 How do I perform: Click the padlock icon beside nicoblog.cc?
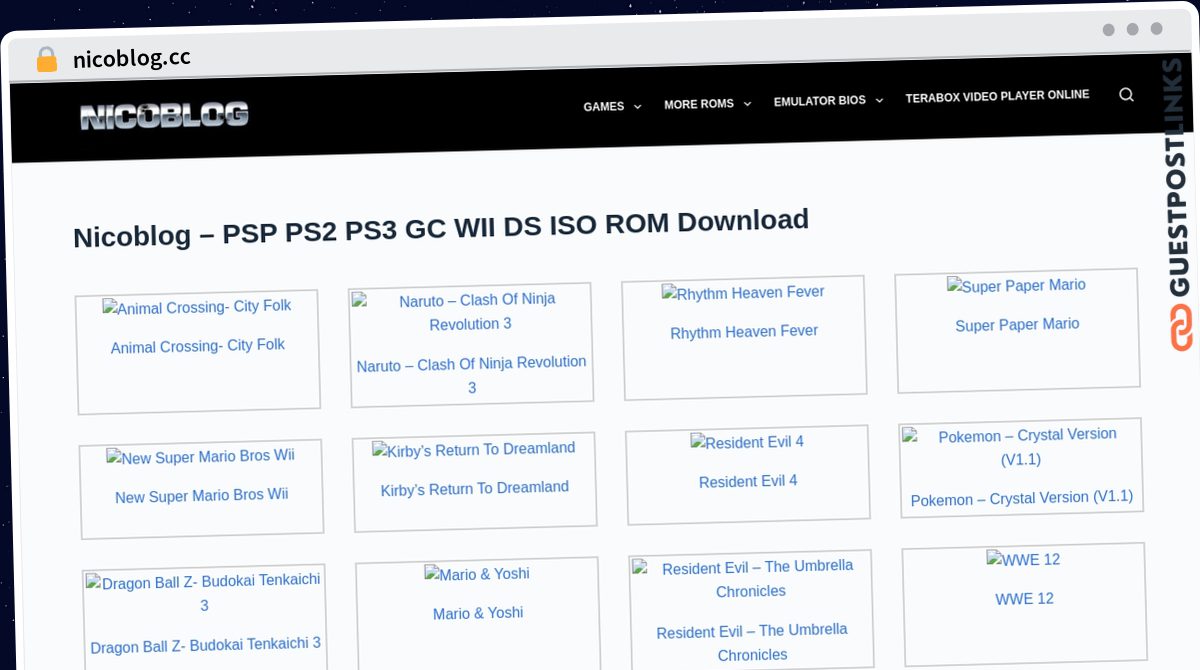[47, 60]
